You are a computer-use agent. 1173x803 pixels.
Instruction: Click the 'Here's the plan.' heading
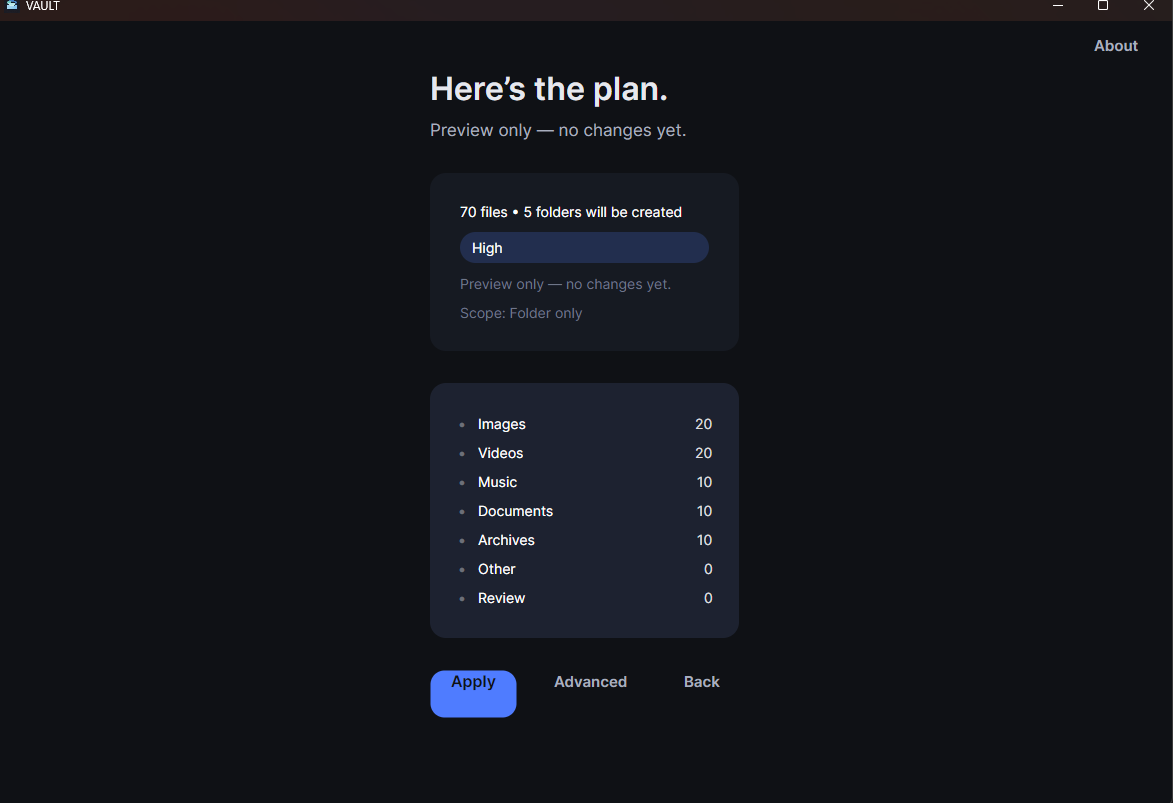point(549,89)
